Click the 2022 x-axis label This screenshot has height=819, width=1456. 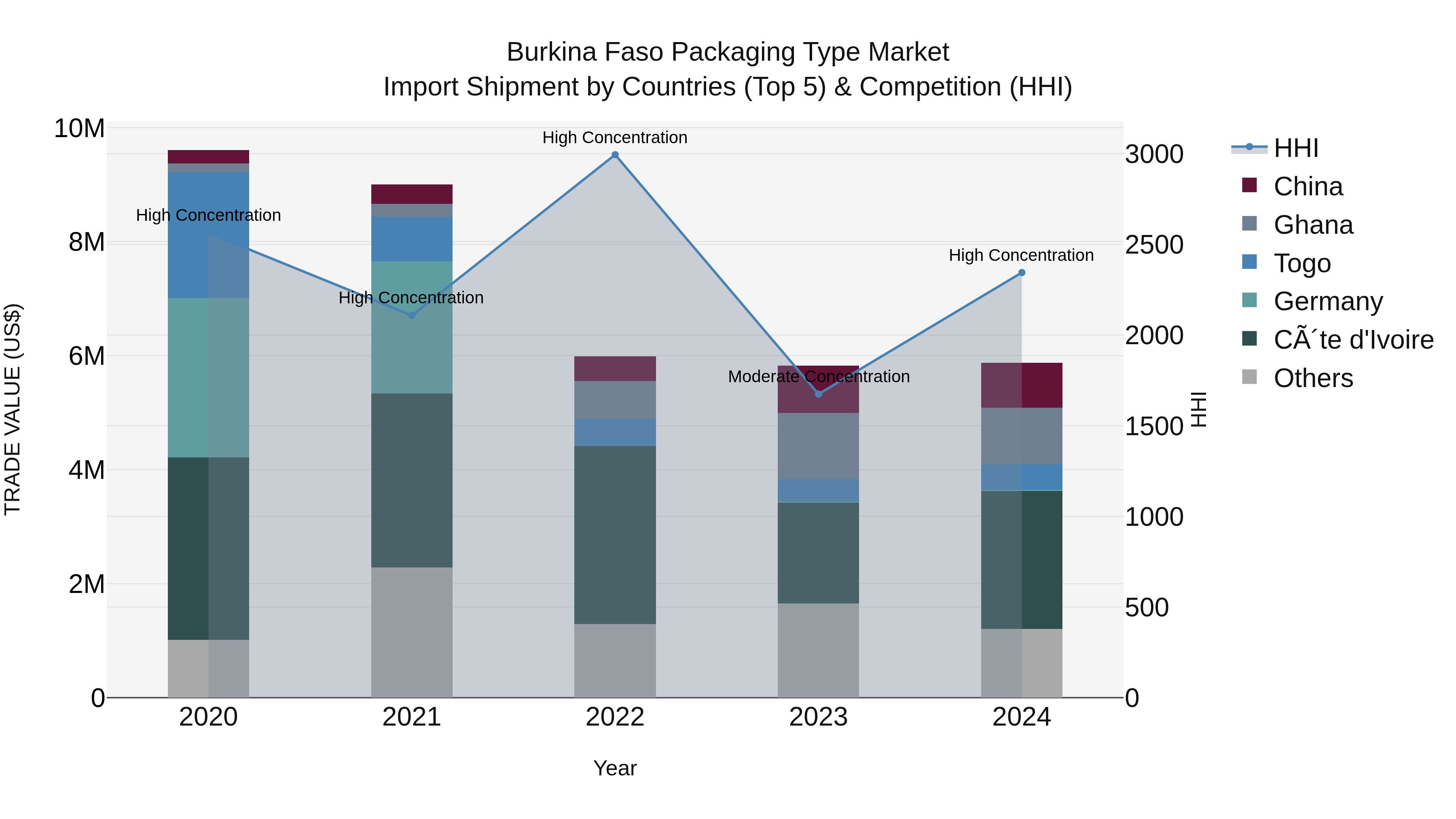coord(615,717)
